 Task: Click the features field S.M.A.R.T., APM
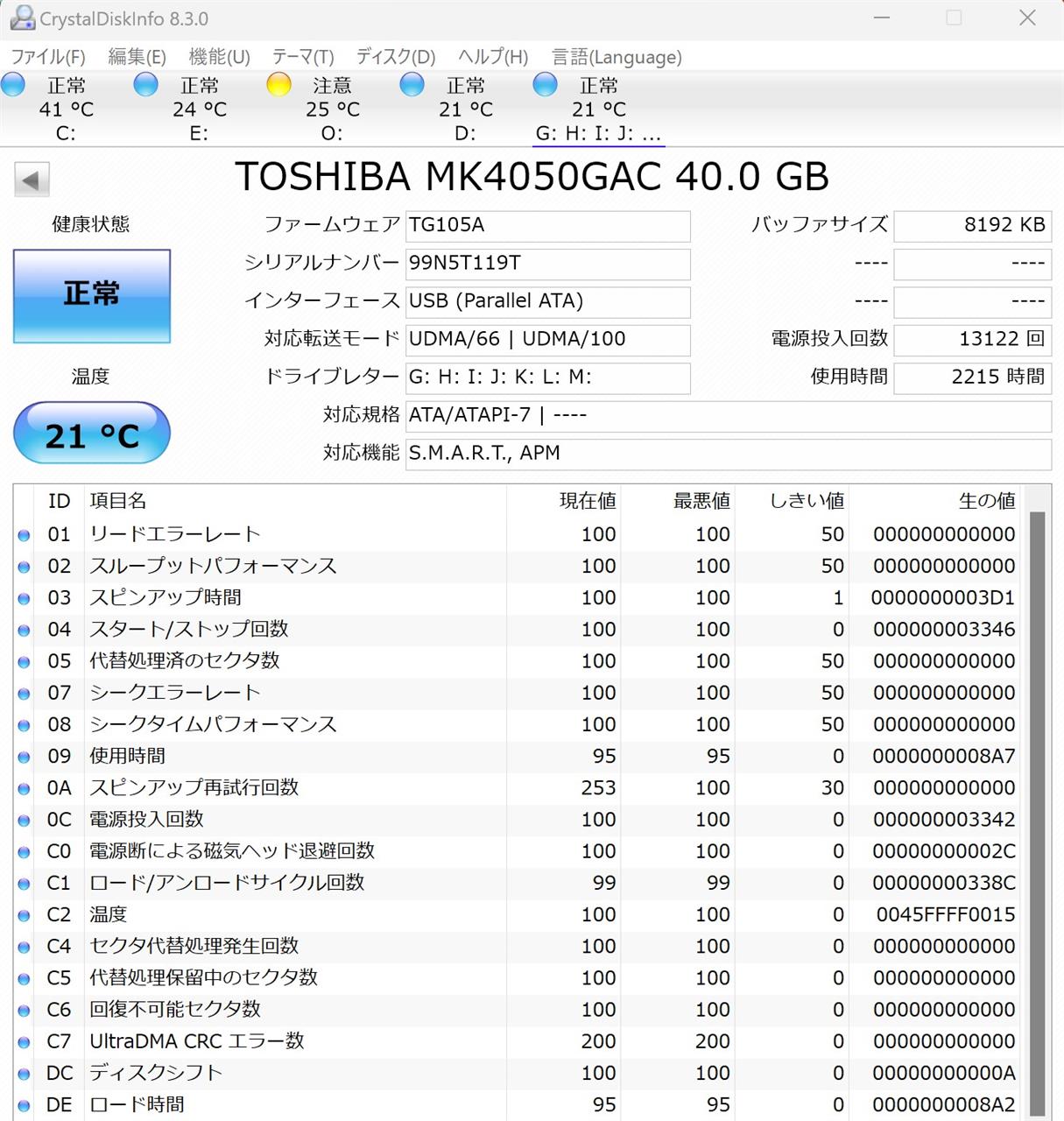[x=729, y=454]
